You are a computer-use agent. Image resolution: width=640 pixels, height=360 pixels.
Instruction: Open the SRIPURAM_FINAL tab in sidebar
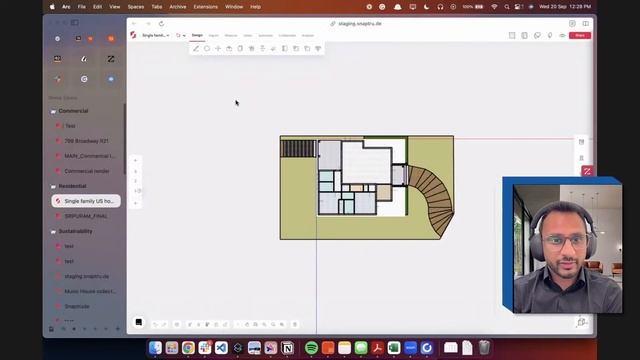[x=86, y=216]
